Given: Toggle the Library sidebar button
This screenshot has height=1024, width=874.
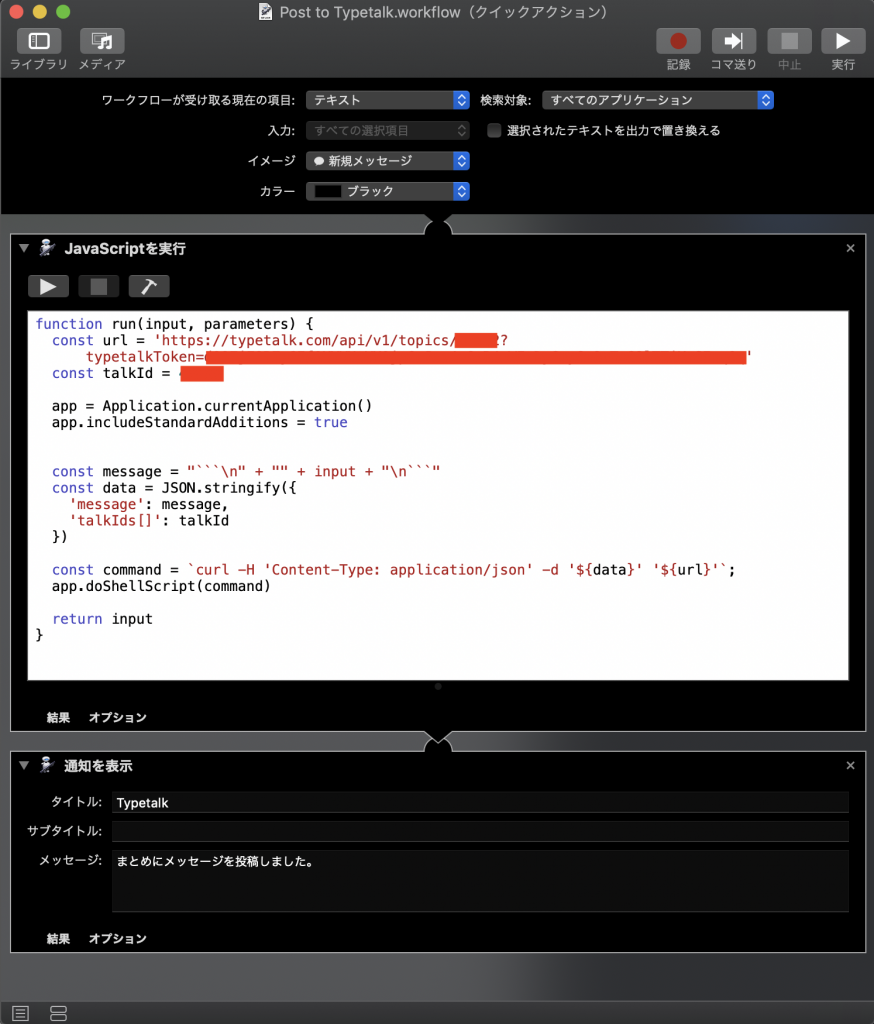Looking at the screenshot, I should click(x=39, y=41).
